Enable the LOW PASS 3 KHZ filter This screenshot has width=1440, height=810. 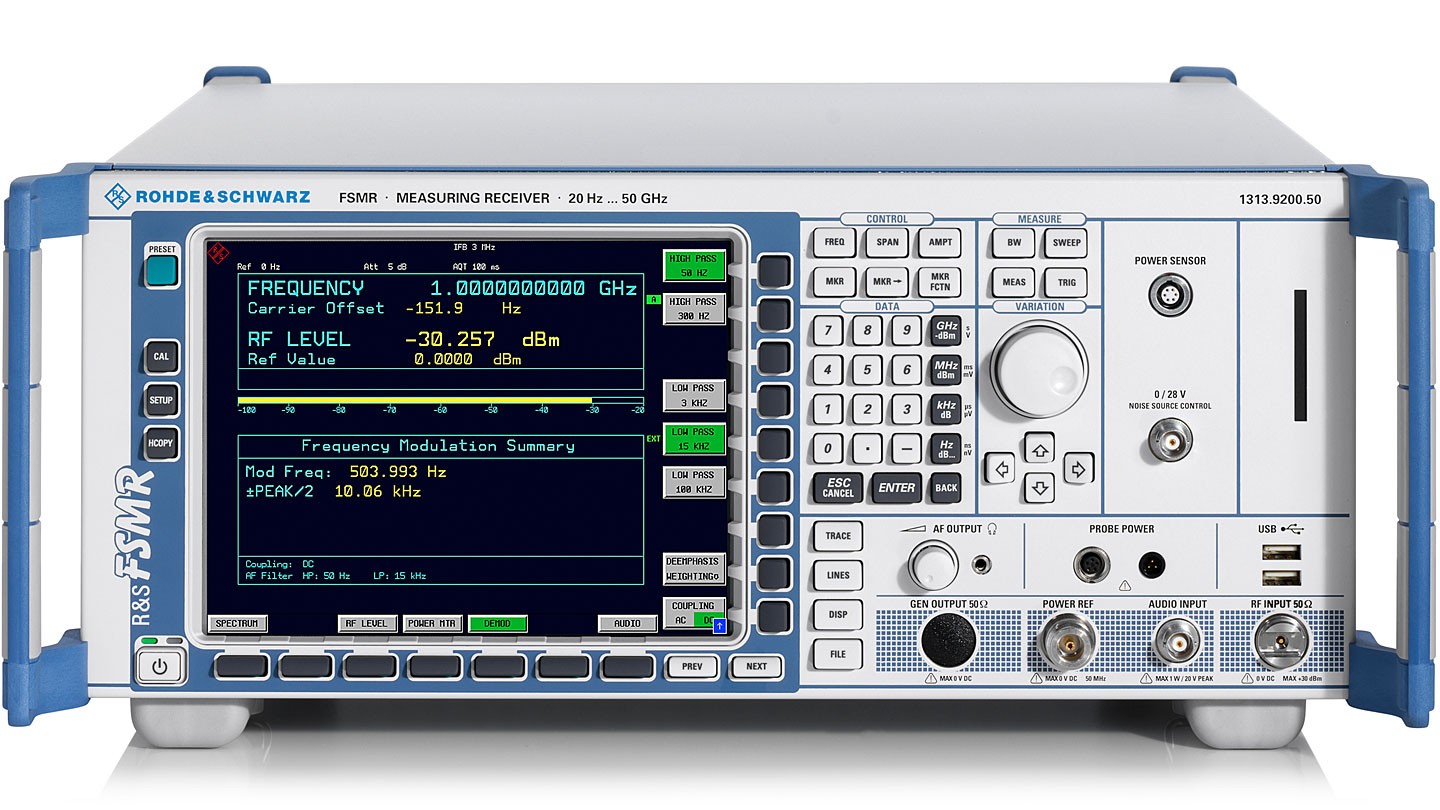pos(694,394)
